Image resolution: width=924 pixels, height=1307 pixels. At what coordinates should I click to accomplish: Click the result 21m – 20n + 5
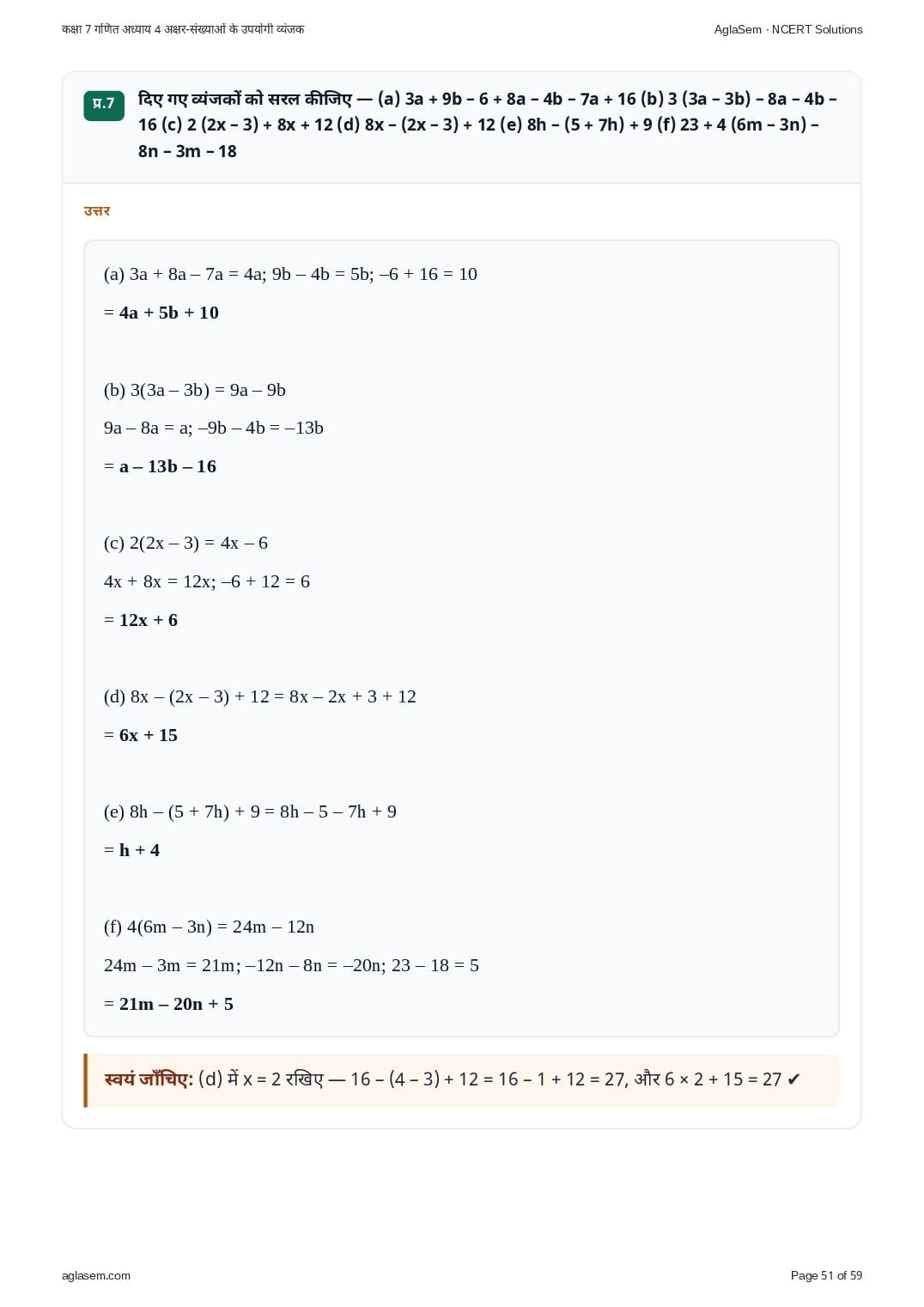(176, 1004)
